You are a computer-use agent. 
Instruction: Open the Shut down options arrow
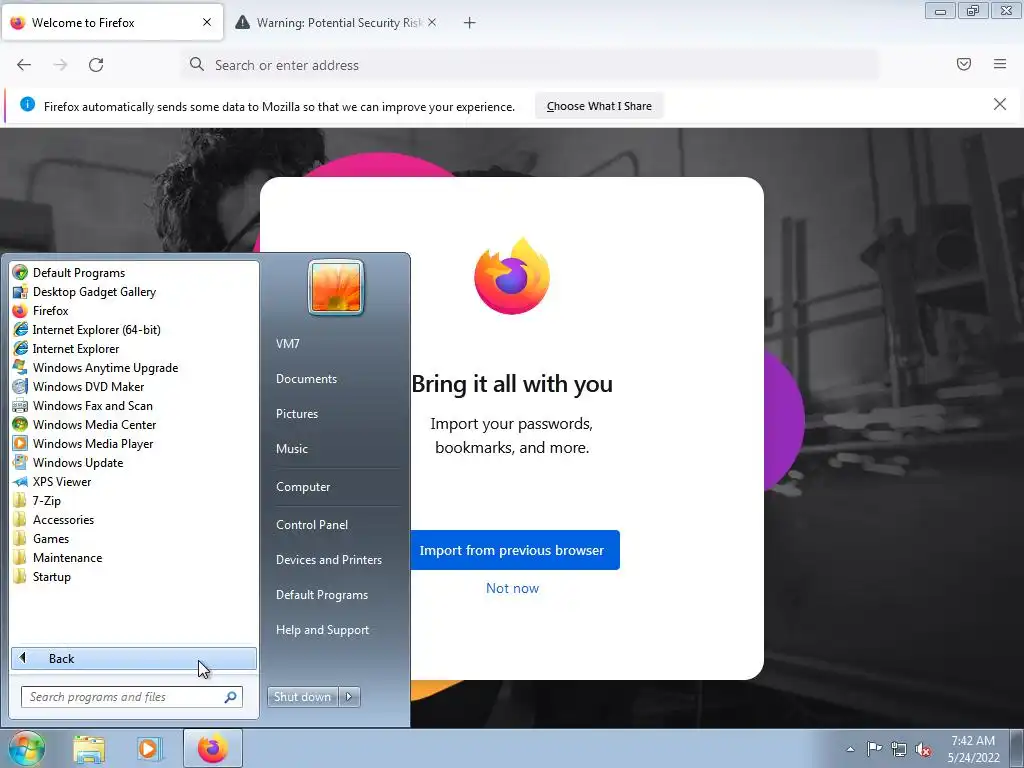pyautogui.click(x=349, y=697)
